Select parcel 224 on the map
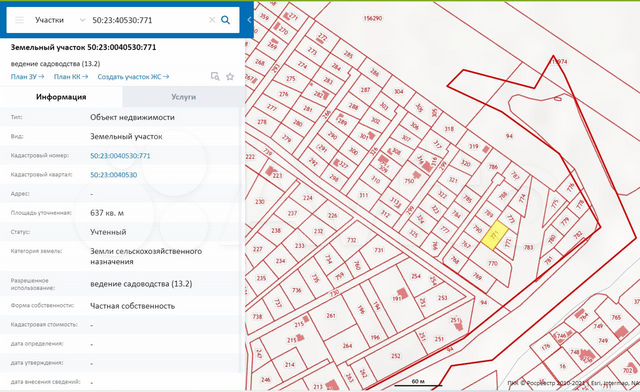This screenshot has width=640, height=392. coord(307,198)
